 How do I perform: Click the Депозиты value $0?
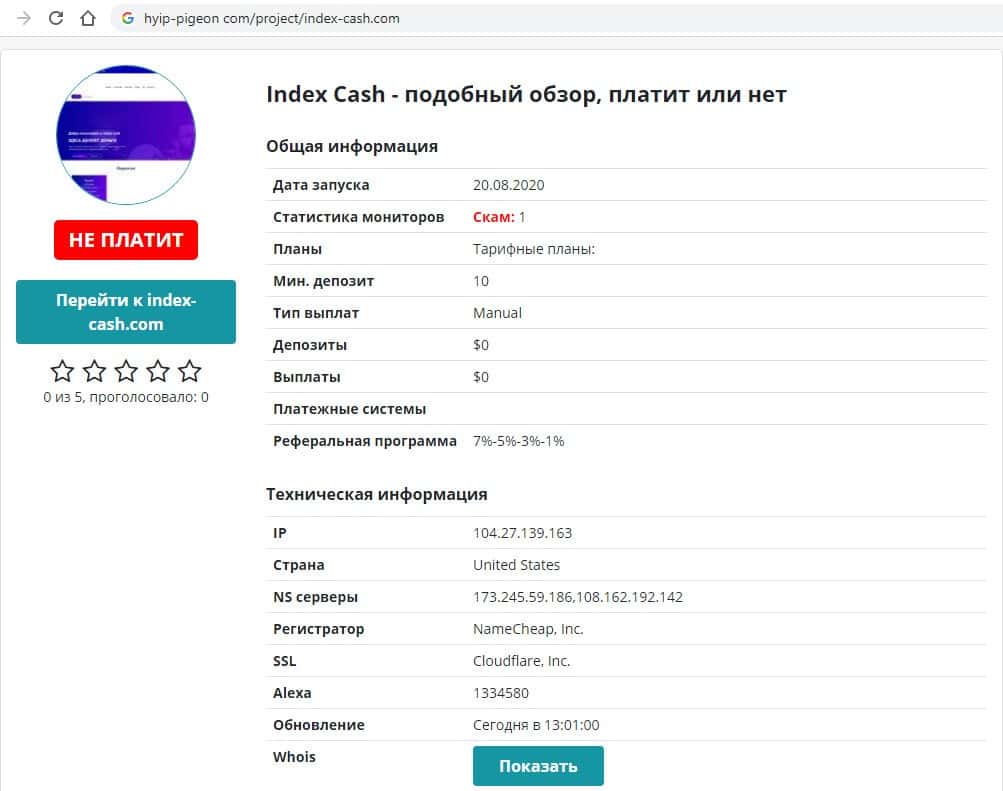(481, 345)
